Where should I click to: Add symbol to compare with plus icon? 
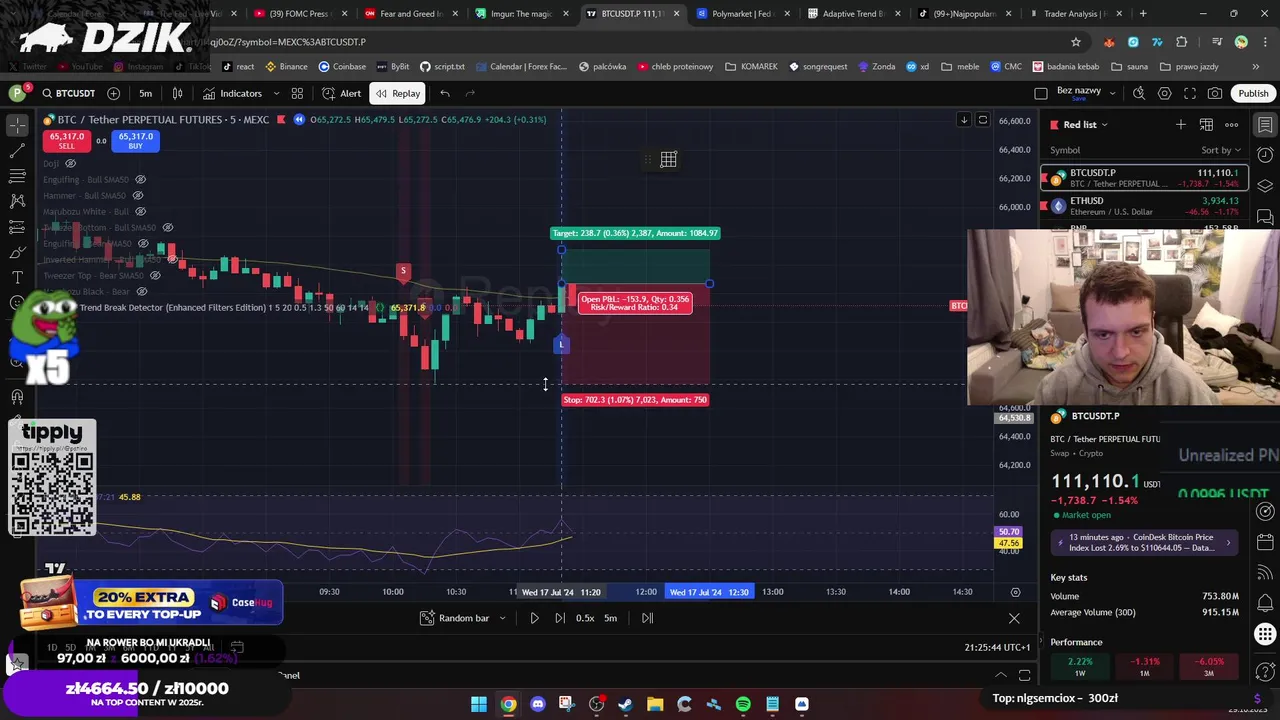click(113, 93)
